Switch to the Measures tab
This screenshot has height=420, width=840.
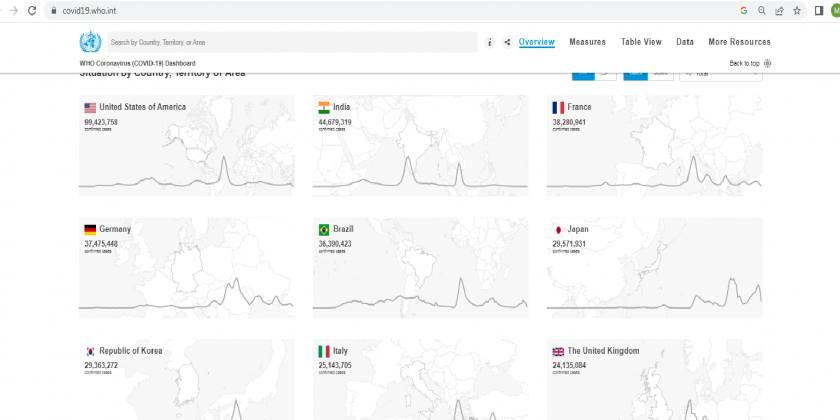[587, 42]
